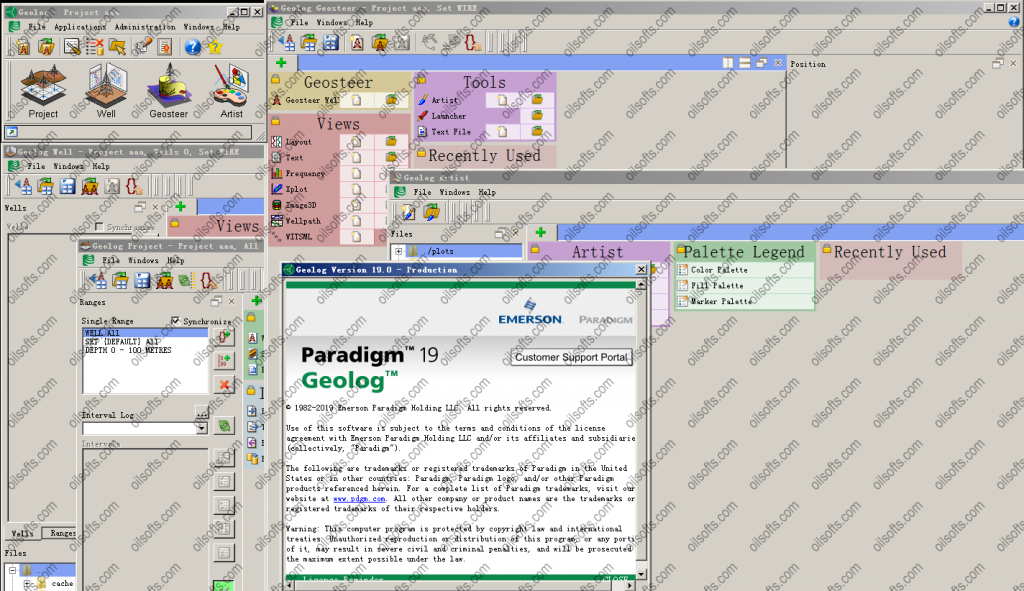This screenshot has height=591, width=1024.
Task: Click the Customer Support Portal button
Action: (x=571, y=357)
